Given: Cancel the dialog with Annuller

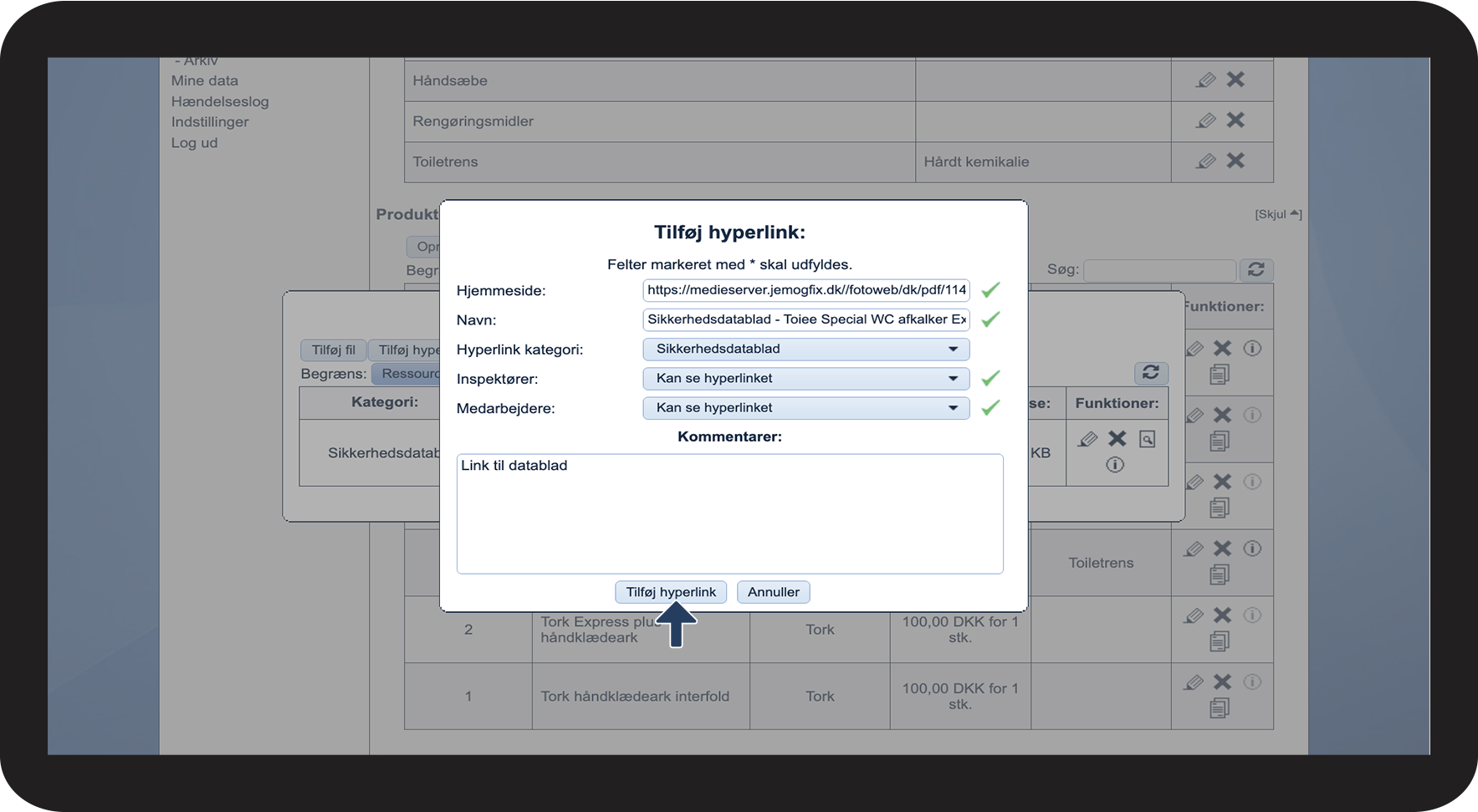Looking at the screenshot, I should pos(773,592).
